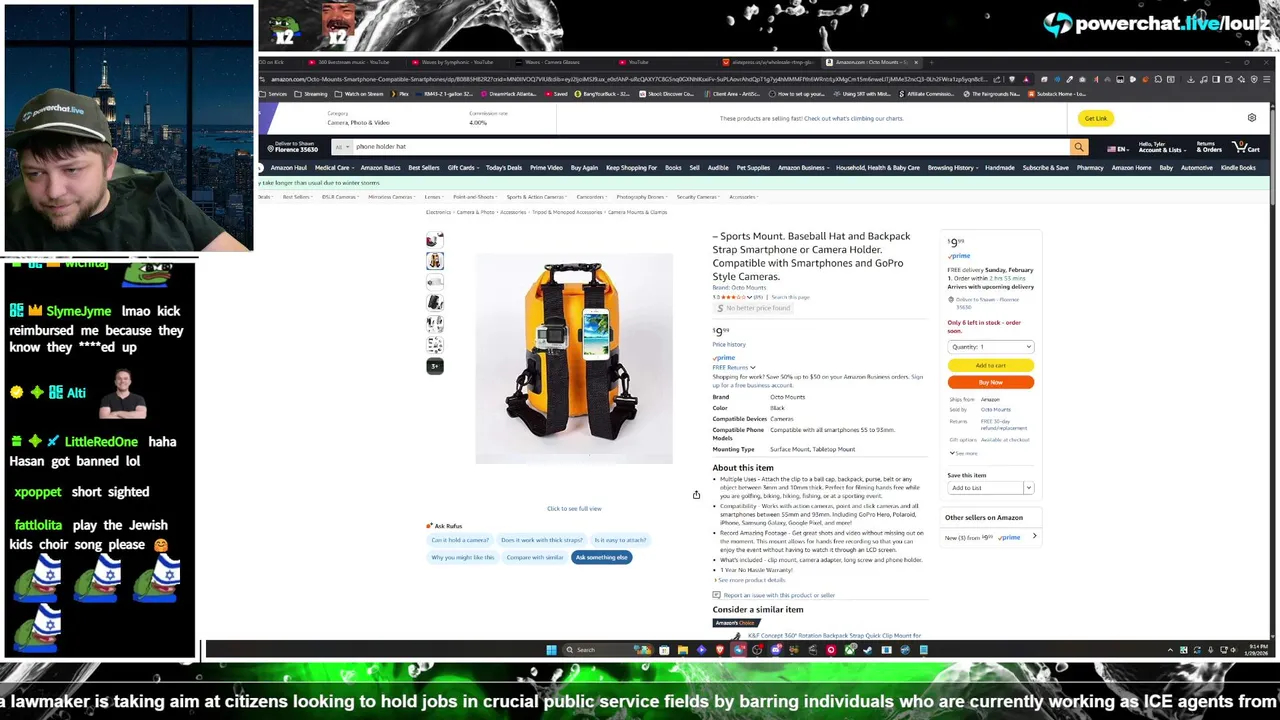Open the shopping cart icon
This screenshot has width=1280, height=720.
[1246, 147]
